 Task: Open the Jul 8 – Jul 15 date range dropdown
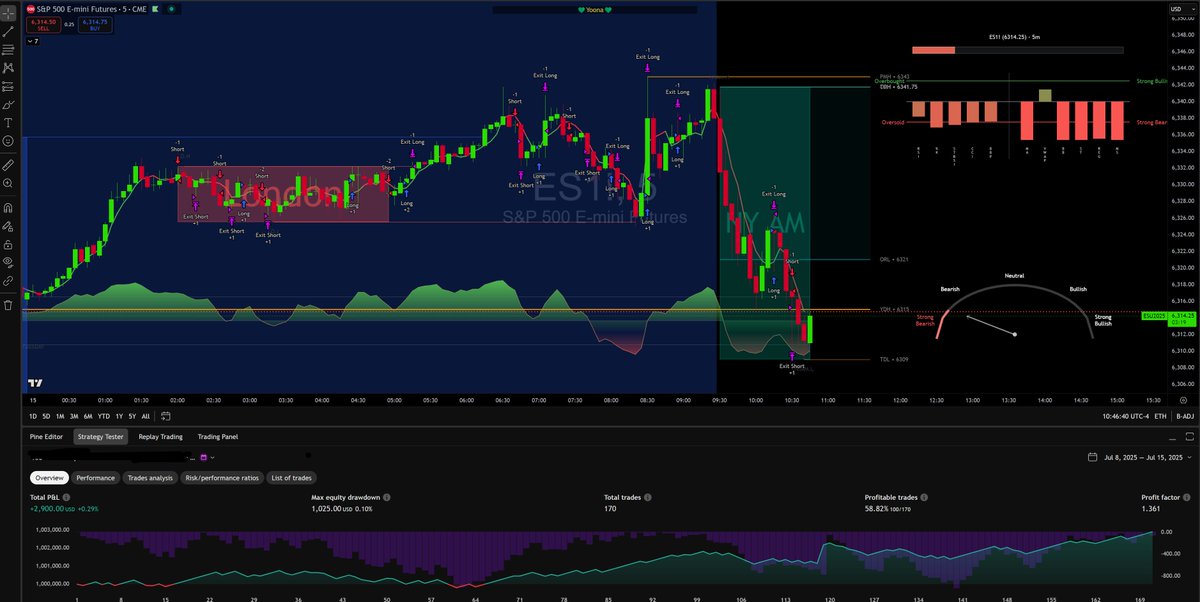click(x=1140, y=457)
